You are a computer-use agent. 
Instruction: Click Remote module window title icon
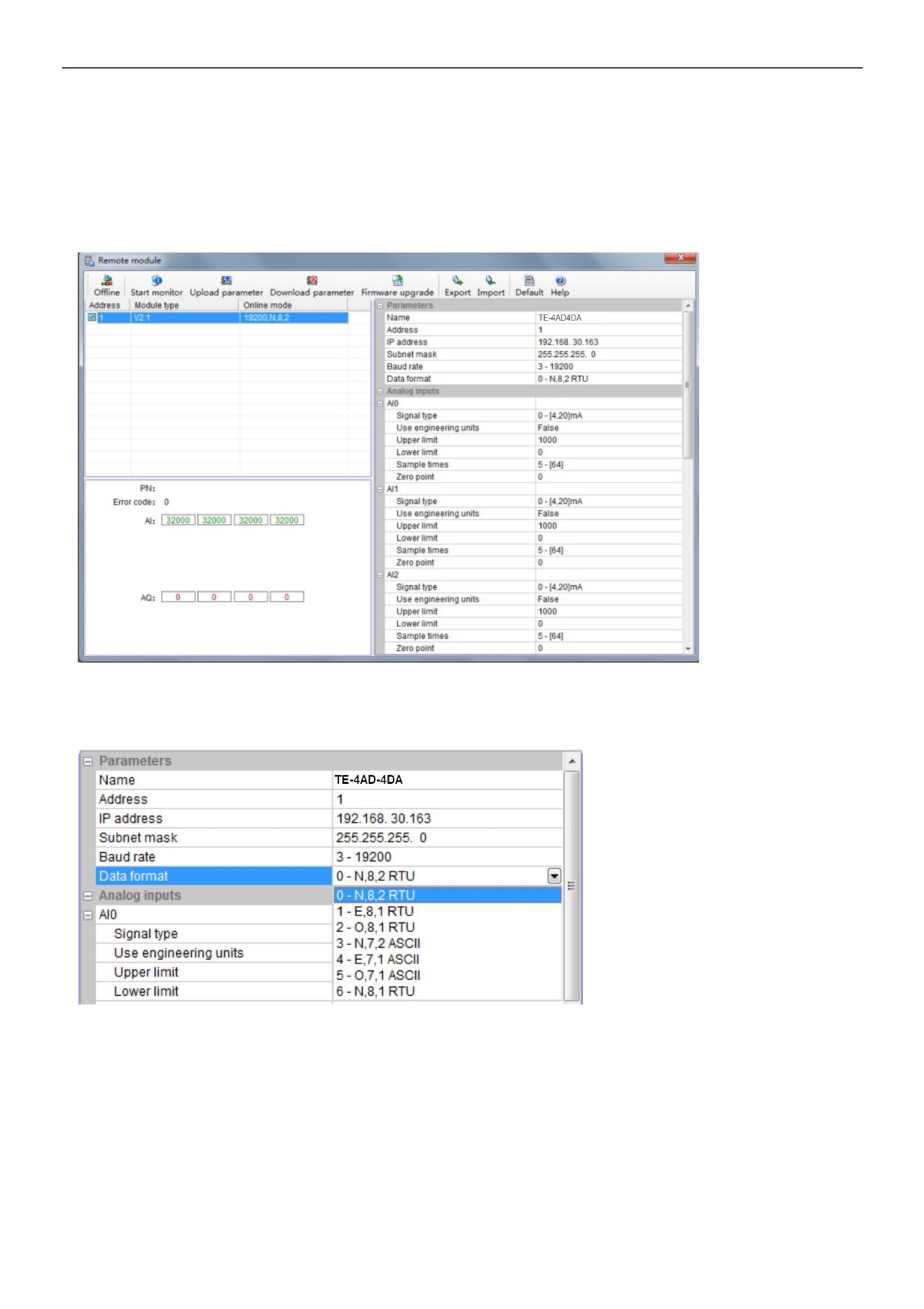tap(89, 261)
